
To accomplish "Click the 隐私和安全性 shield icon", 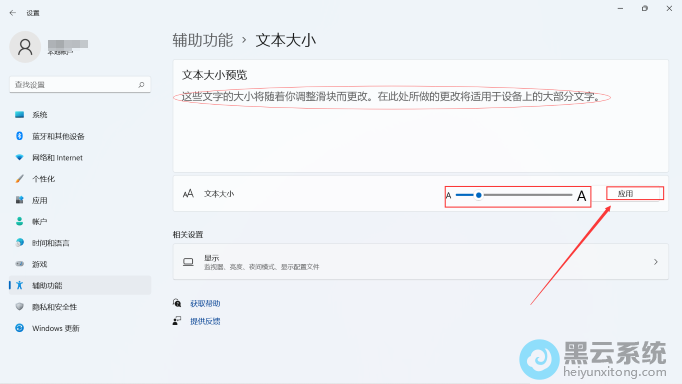I will (20, 307).
